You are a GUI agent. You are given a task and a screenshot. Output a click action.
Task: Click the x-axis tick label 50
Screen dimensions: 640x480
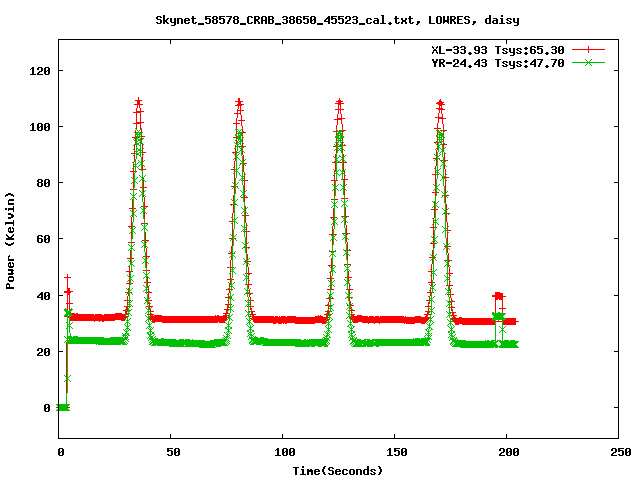(173, 452)
